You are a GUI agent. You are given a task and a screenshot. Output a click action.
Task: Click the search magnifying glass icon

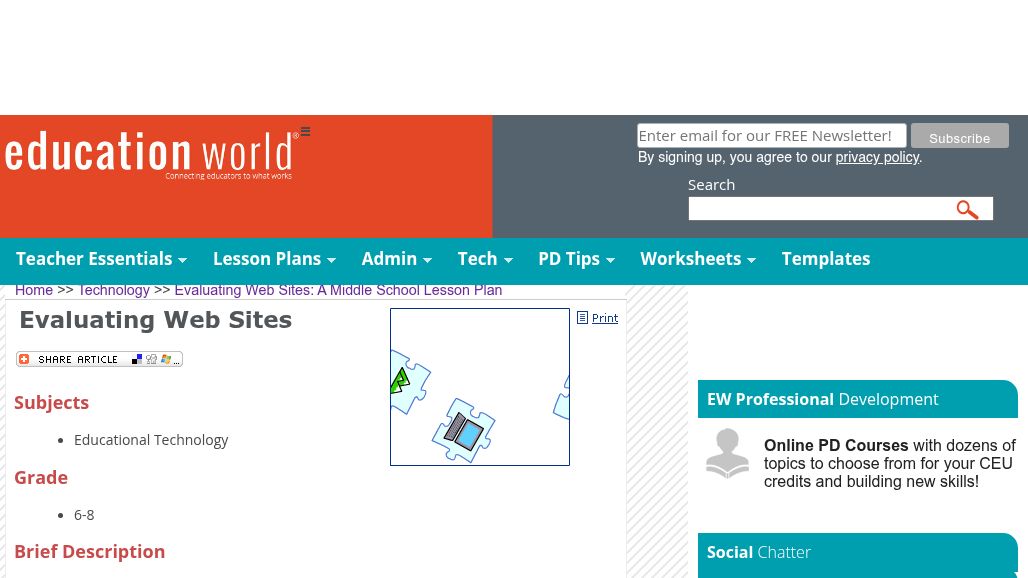click(x=967, y=209)
